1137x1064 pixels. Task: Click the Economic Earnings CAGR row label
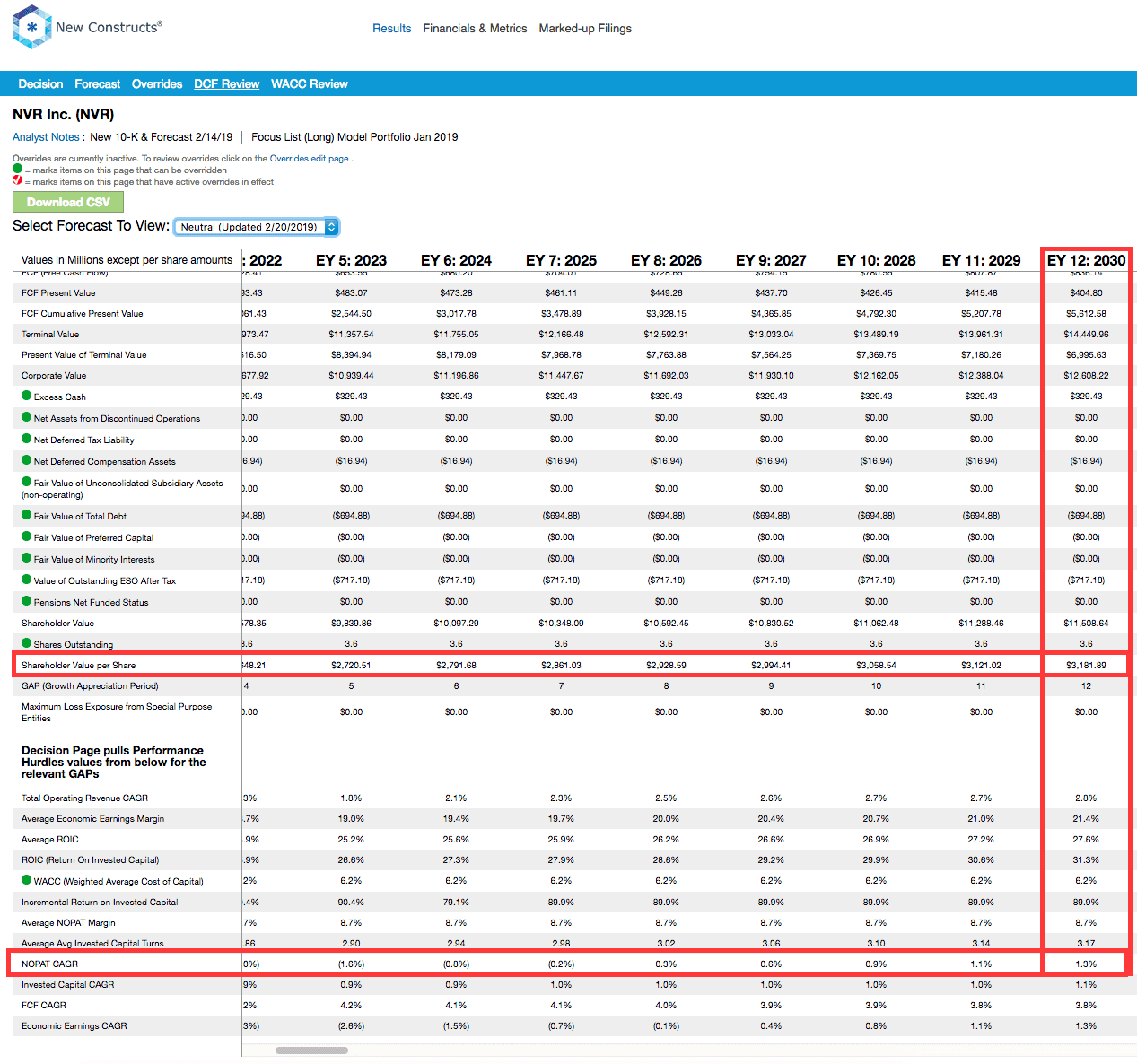[x=74, y=1025]
